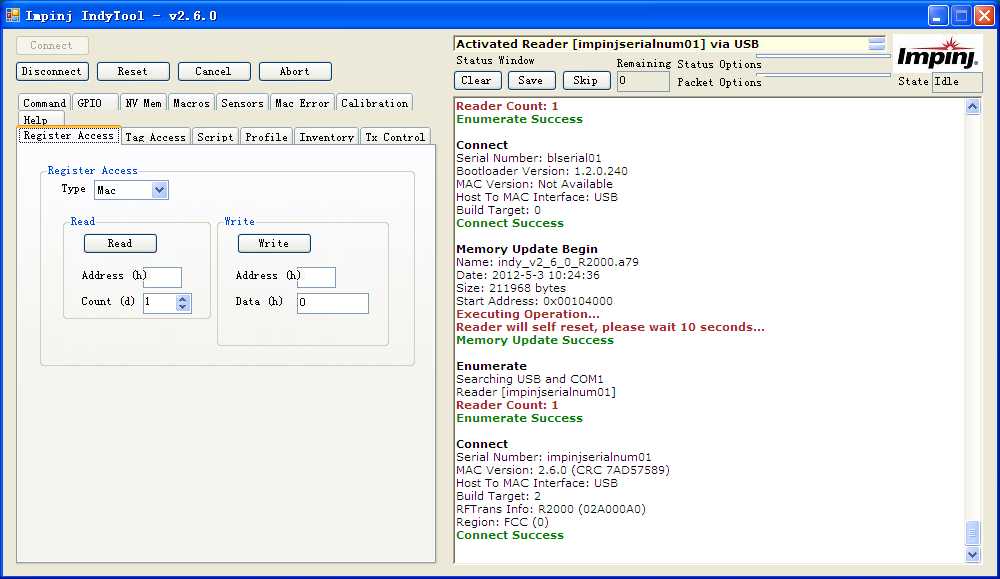Click 'Memory Update Begin' heading line
The width and height of the screenshot is (1000, 579).
(x=526, y=249)
